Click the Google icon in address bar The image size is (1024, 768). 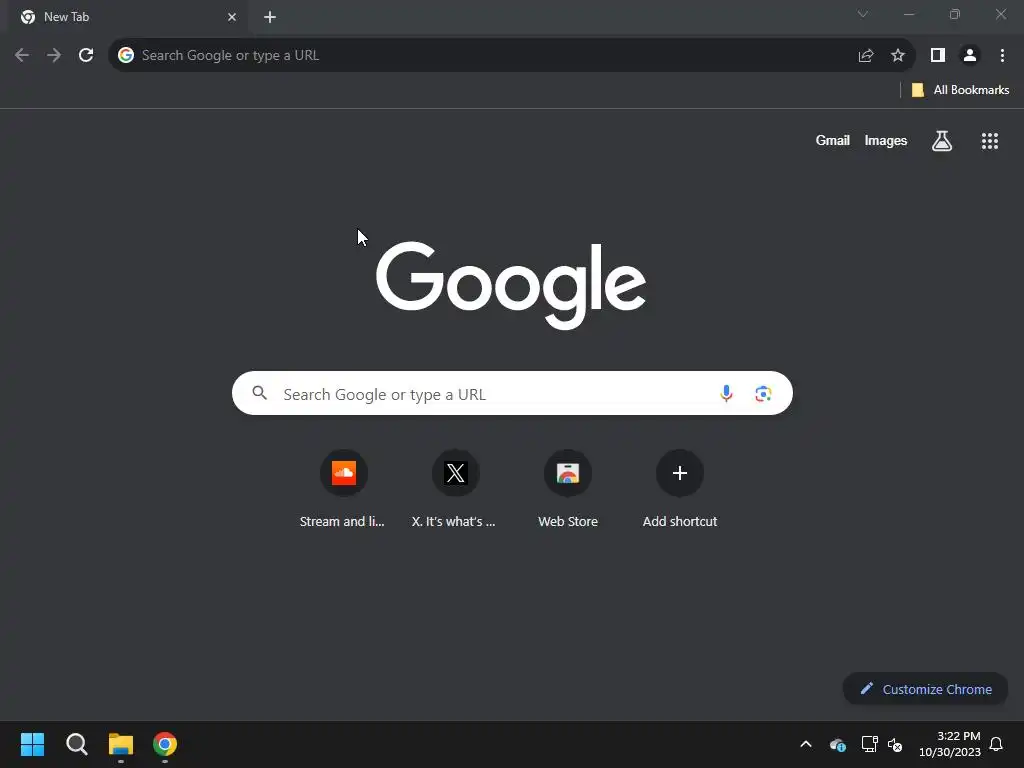coord(126,56)
